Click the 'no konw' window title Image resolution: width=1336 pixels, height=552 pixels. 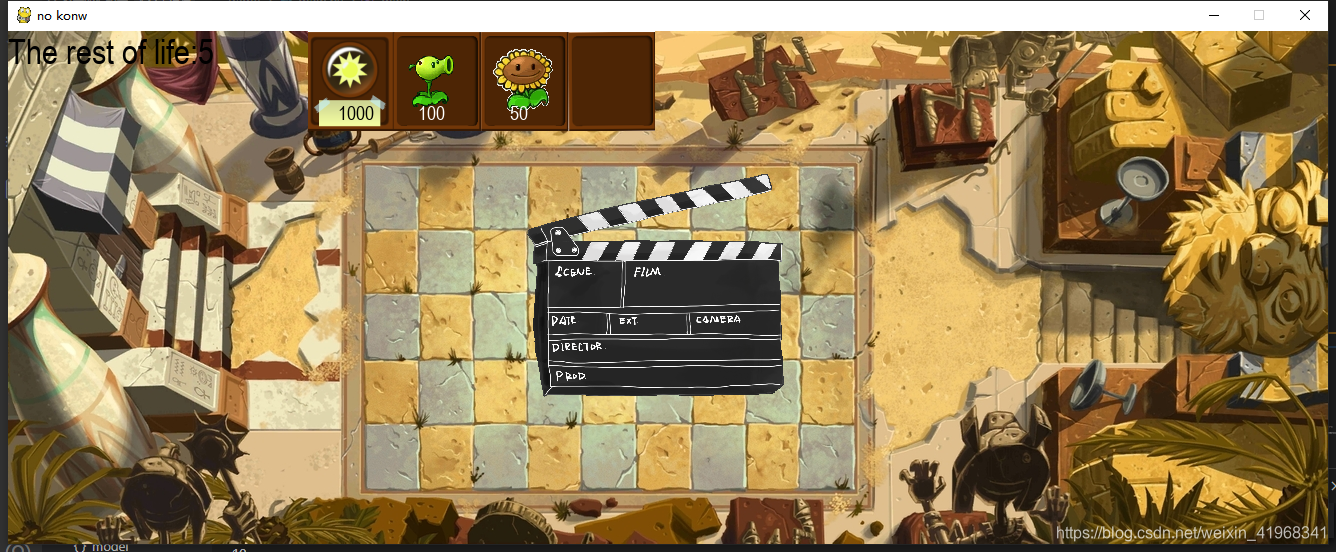62,15
